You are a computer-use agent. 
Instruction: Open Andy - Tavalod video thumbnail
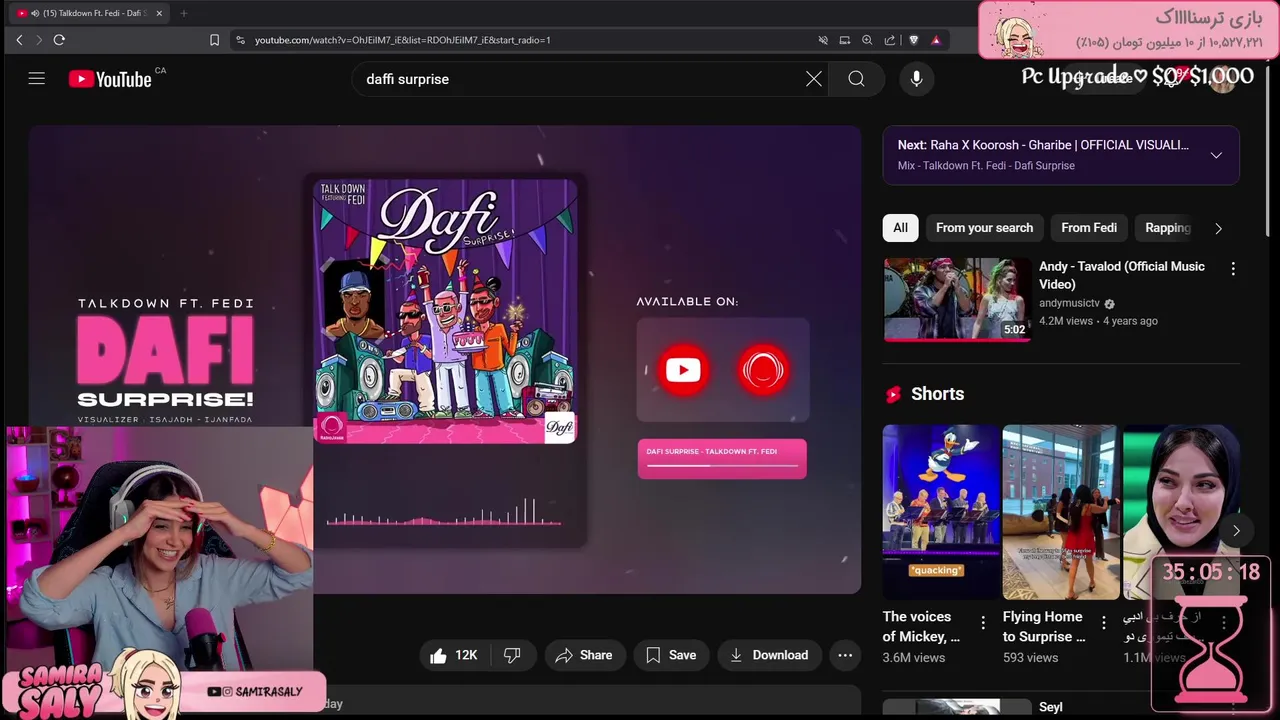(957, 300)
